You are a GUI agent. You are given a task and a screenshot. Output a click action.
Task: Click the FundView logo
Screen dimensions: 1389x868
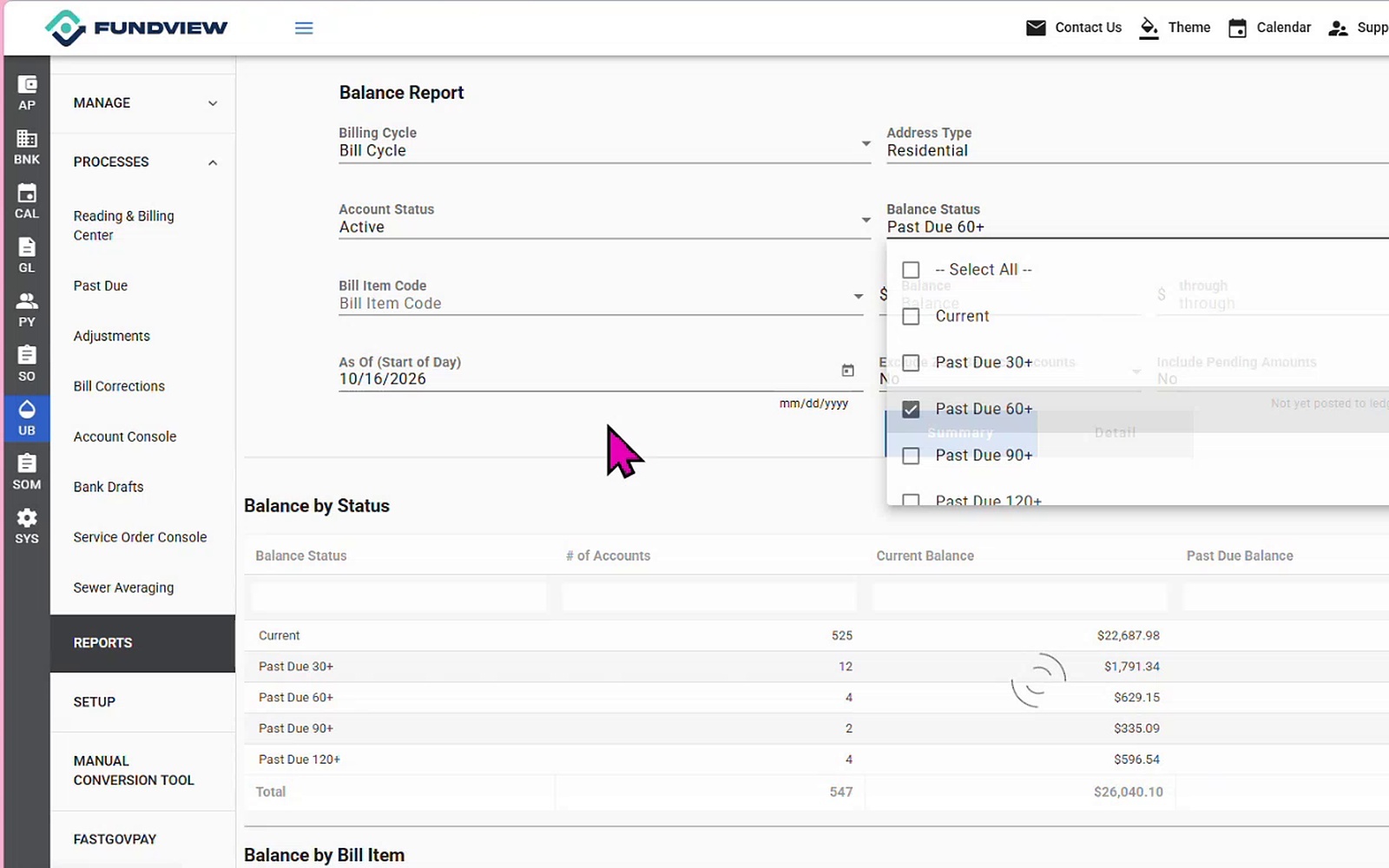(x=136, y=28)
